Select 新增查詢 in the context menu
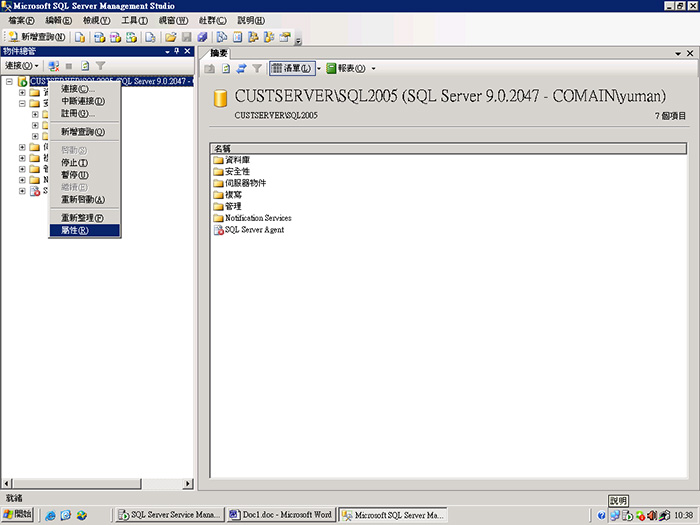Screen dimensions: 700x525 [84, 132]
